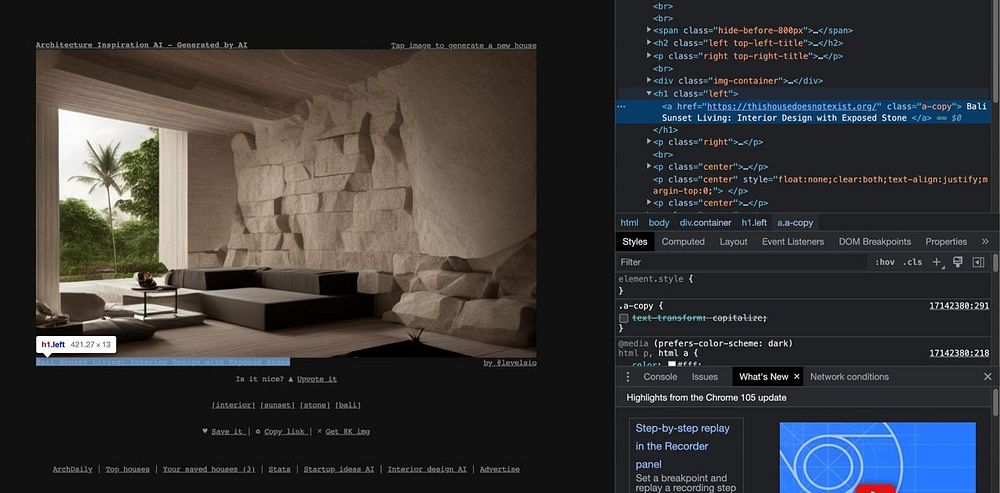Open the Stats footer link
Screen dimensions: 1000x493
coord(279,469)
